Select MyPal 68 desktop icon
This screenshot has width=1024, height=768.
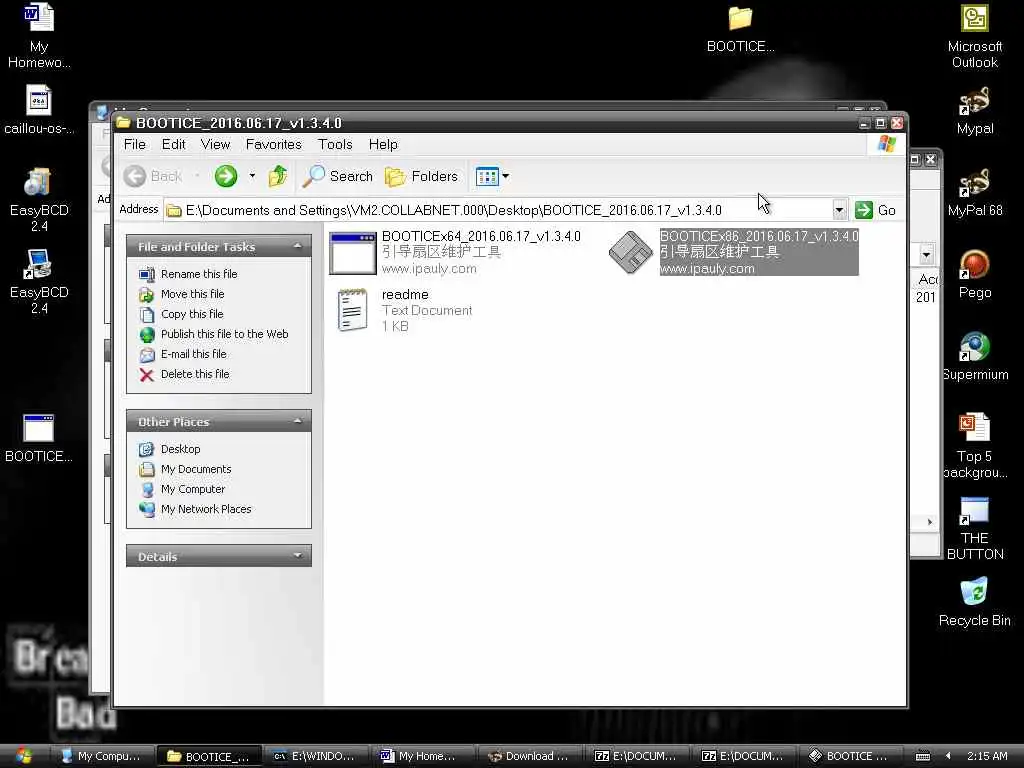tap(974, 183)
